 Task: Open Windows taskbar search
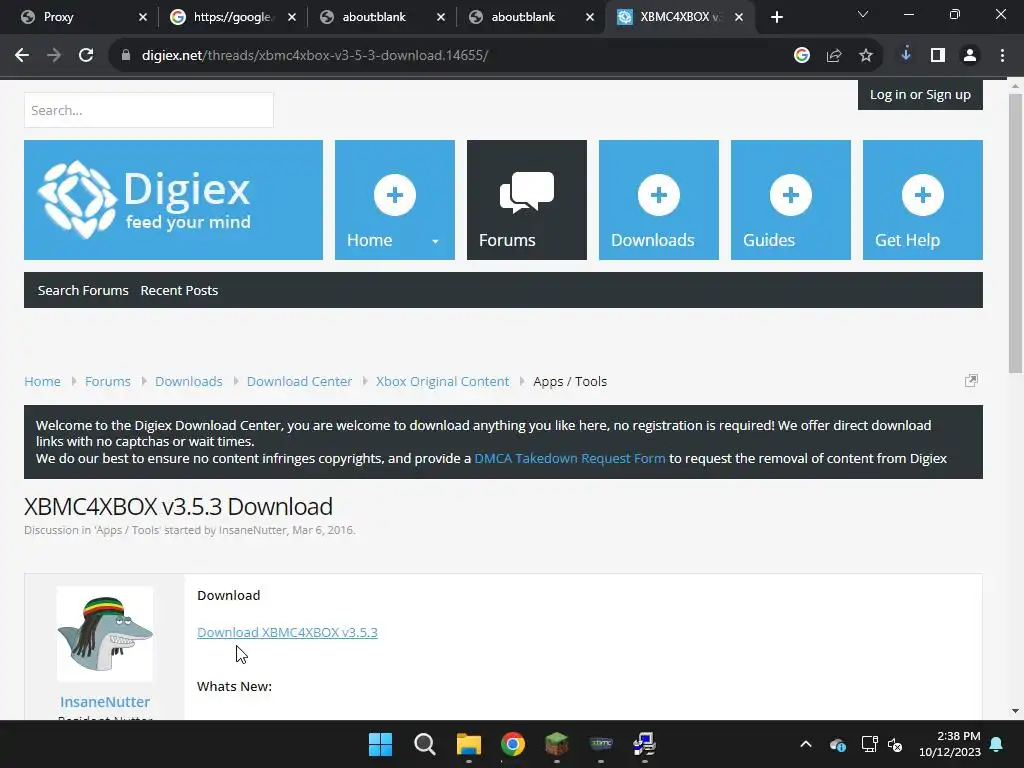coord(424,744)
